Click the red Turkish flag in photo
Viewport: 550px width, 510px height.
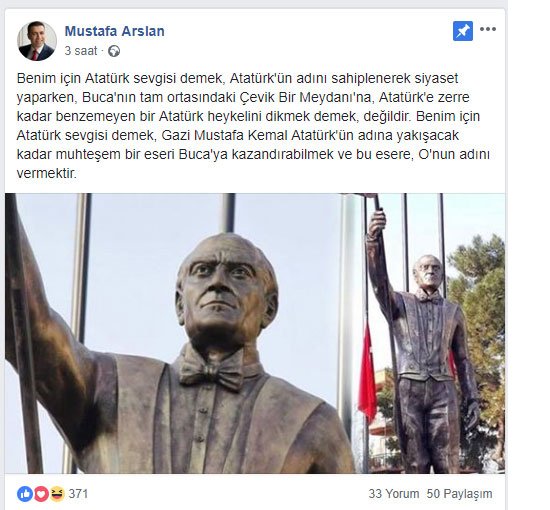[x=367, y=374]
